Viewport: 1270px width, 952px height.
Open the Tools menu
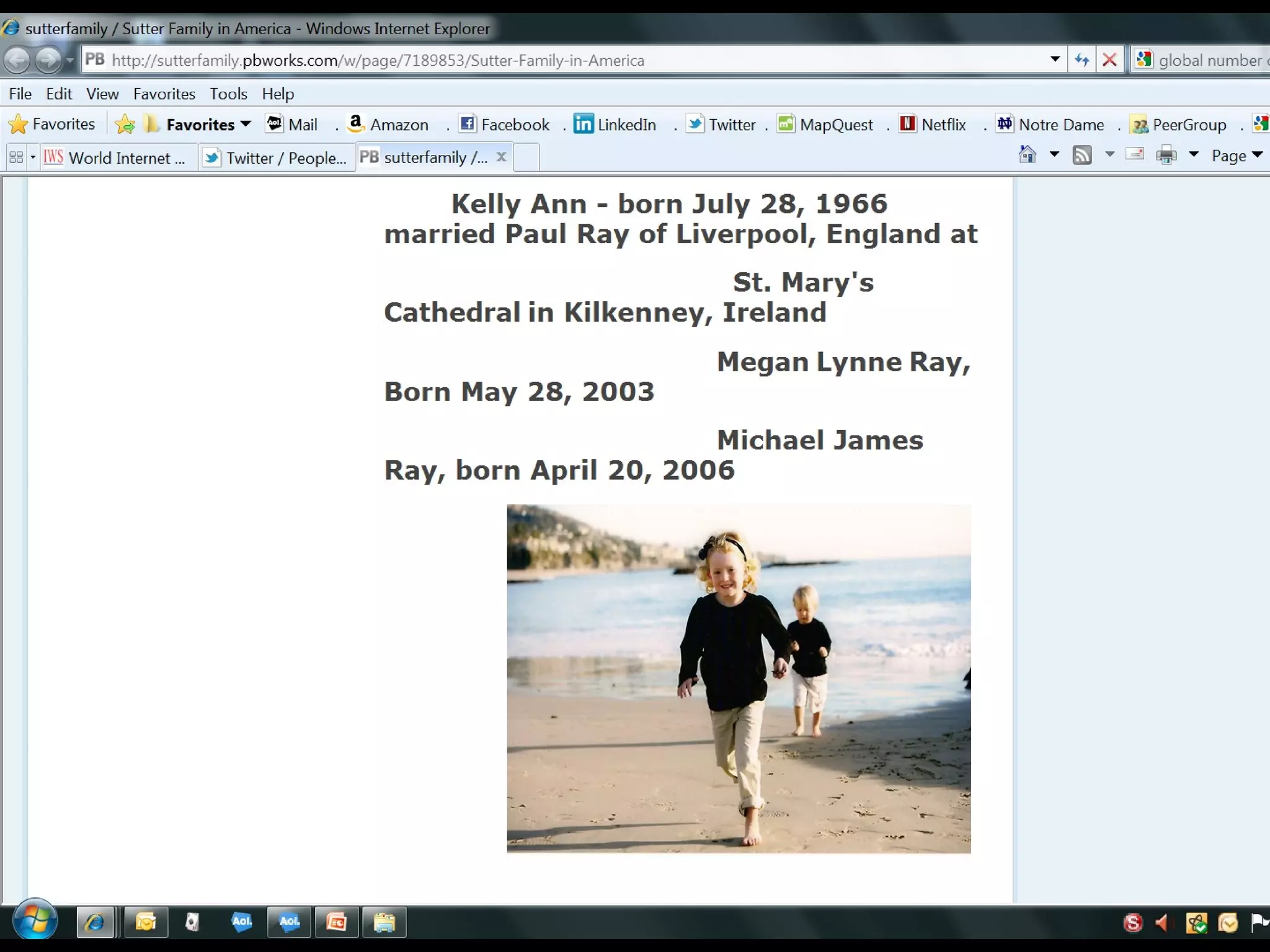click(228, 94)
